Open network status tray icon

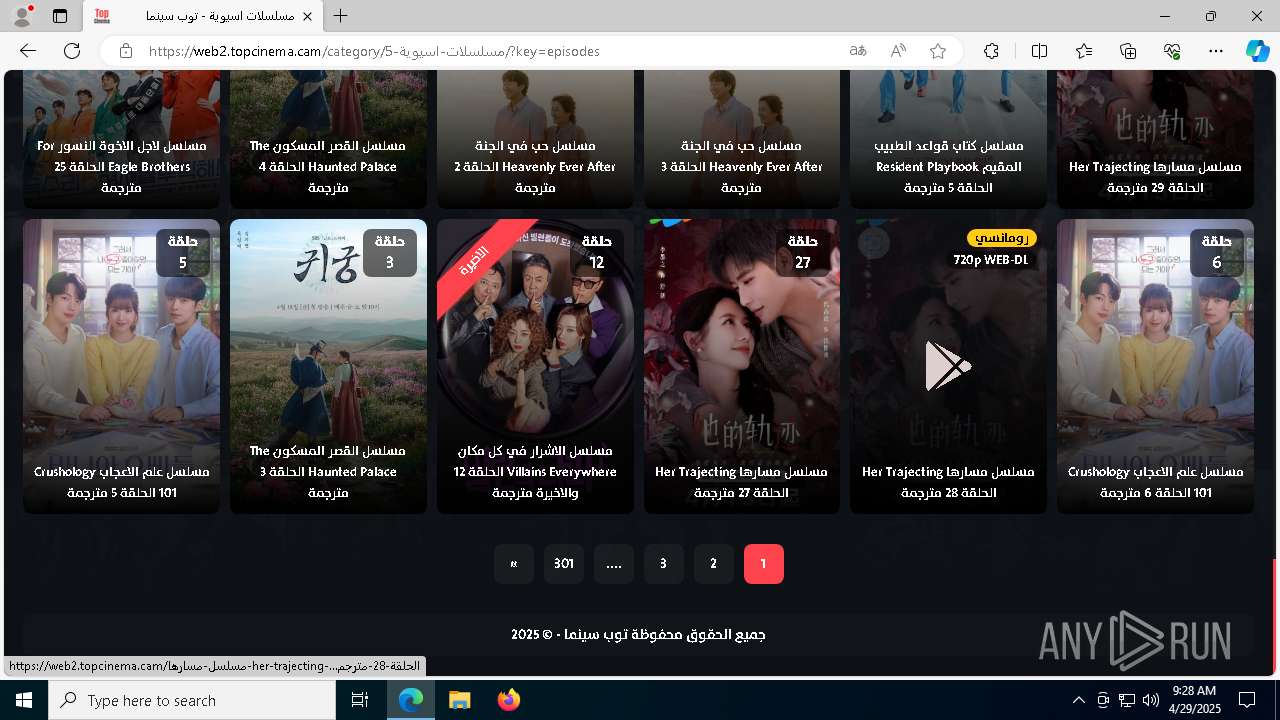pyautogui.click(x=1127, y=700)
